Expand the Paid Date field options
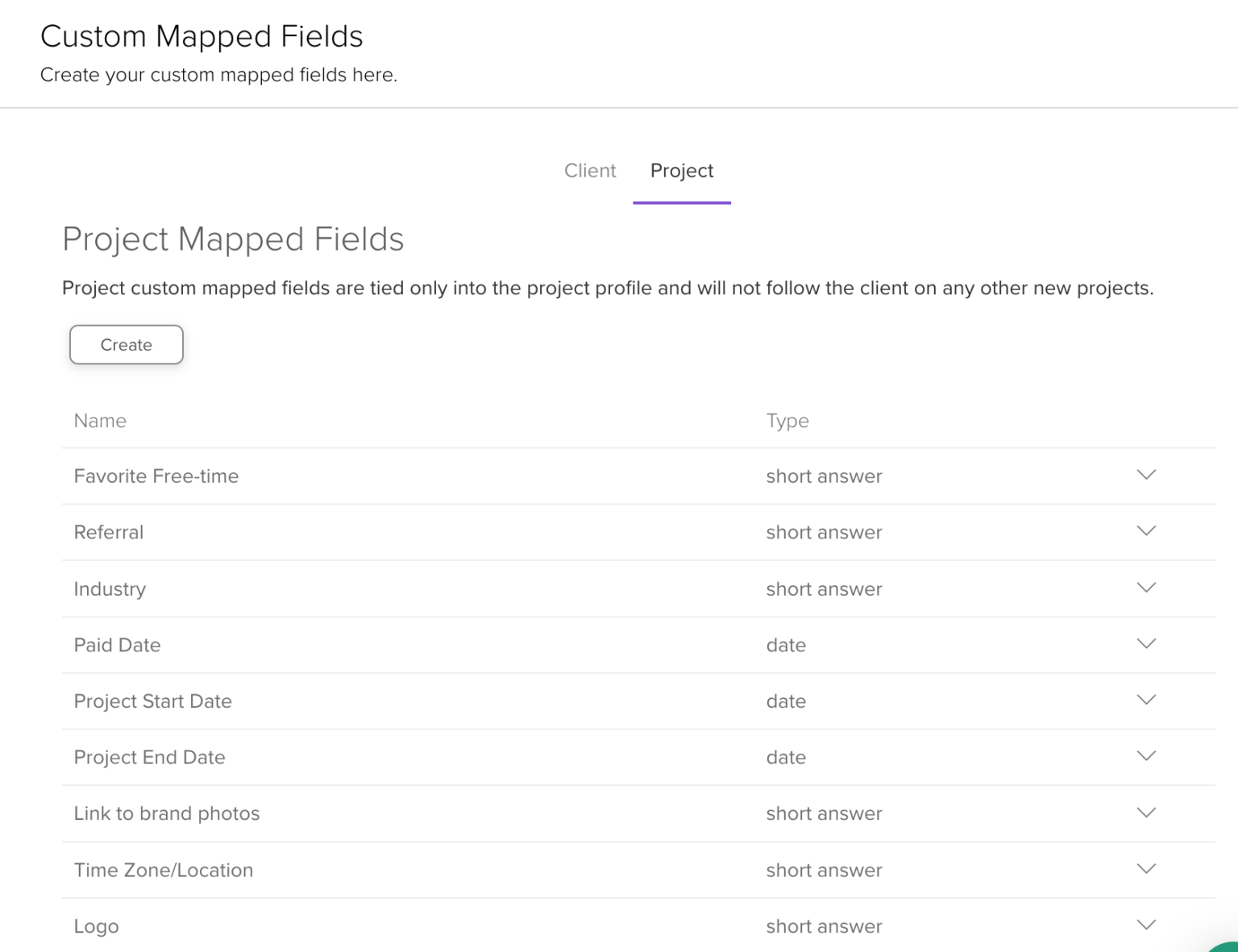Viewport: 1238px width, 952px height. click(1146, 645)
